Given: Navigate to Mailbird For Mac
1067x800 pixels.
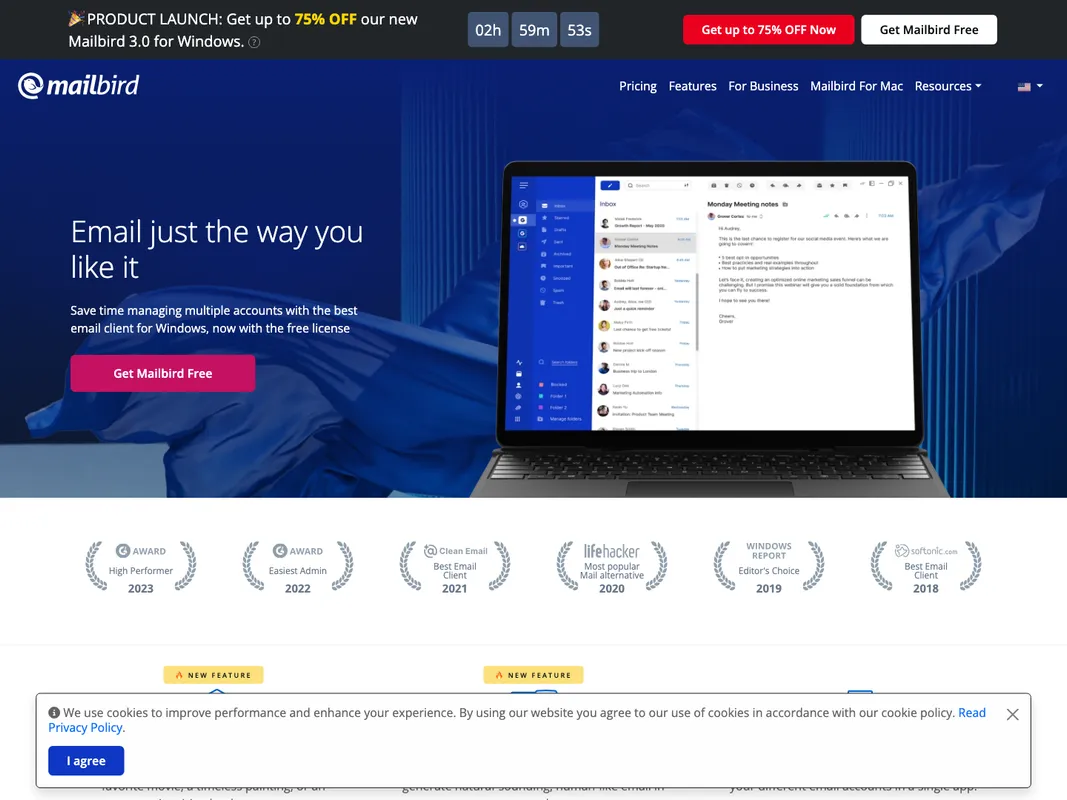Looking at the screenshot, I should pos(856,87).
